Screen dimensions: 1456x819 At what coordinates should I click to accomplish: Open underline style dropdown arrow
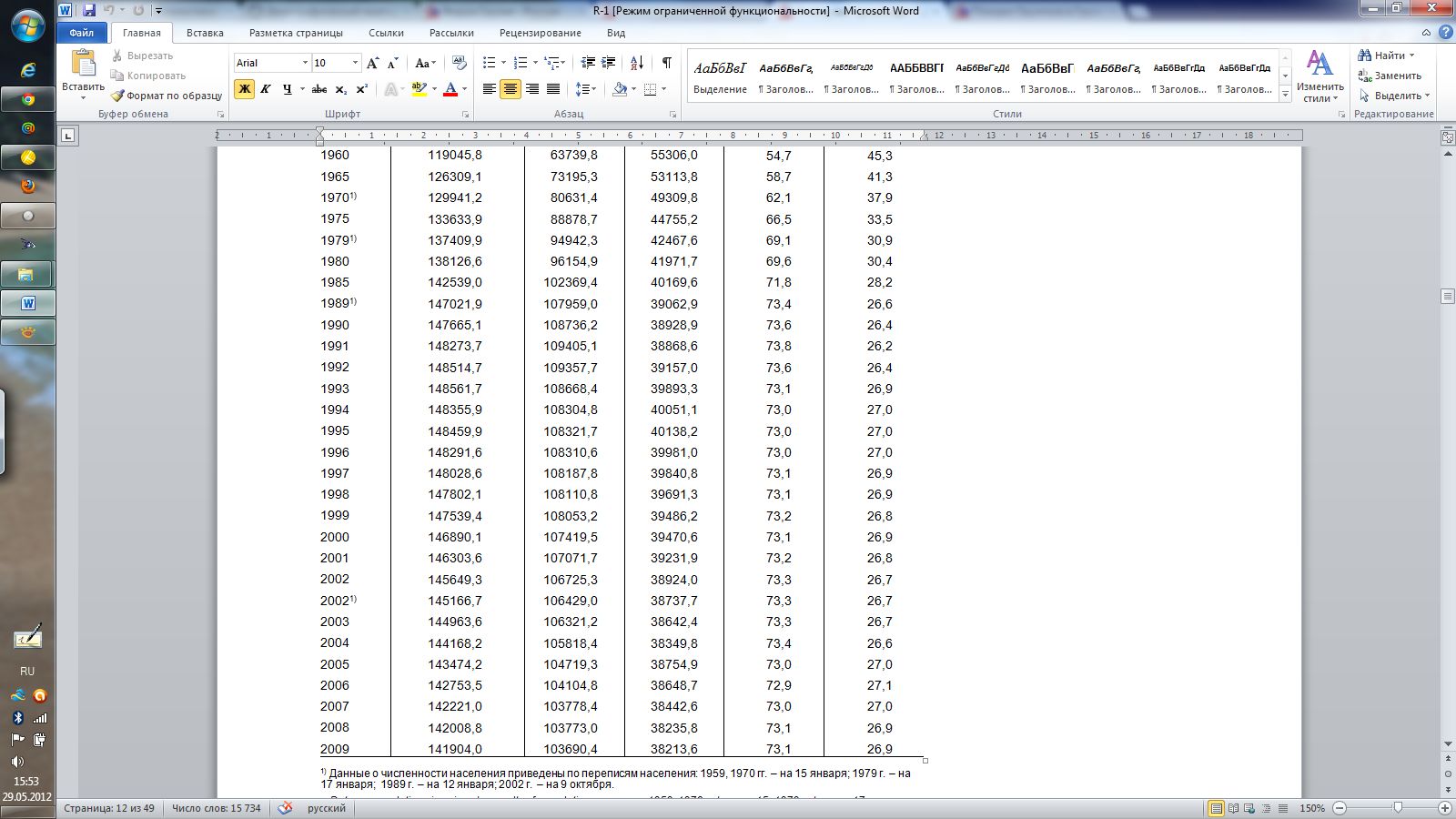coord(301,89)
